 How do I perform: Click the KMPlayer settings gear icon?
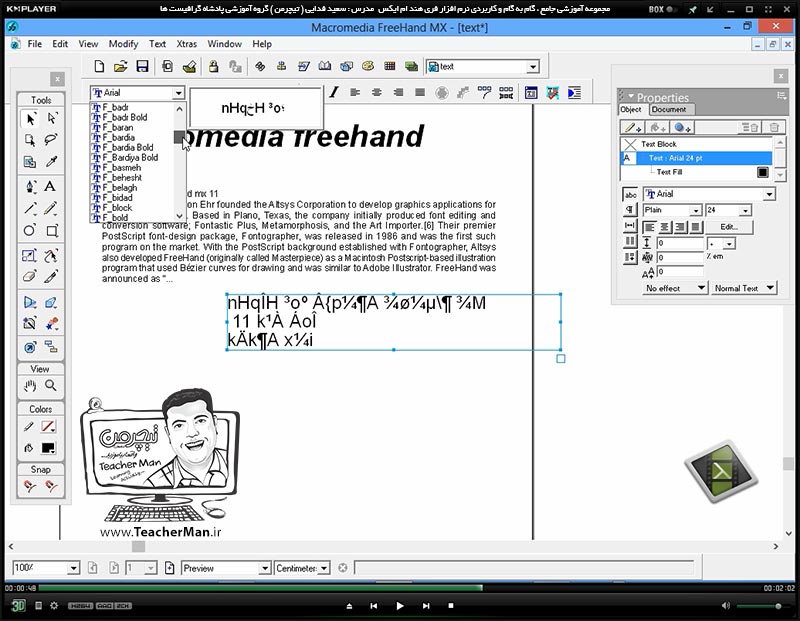(54, 606)
